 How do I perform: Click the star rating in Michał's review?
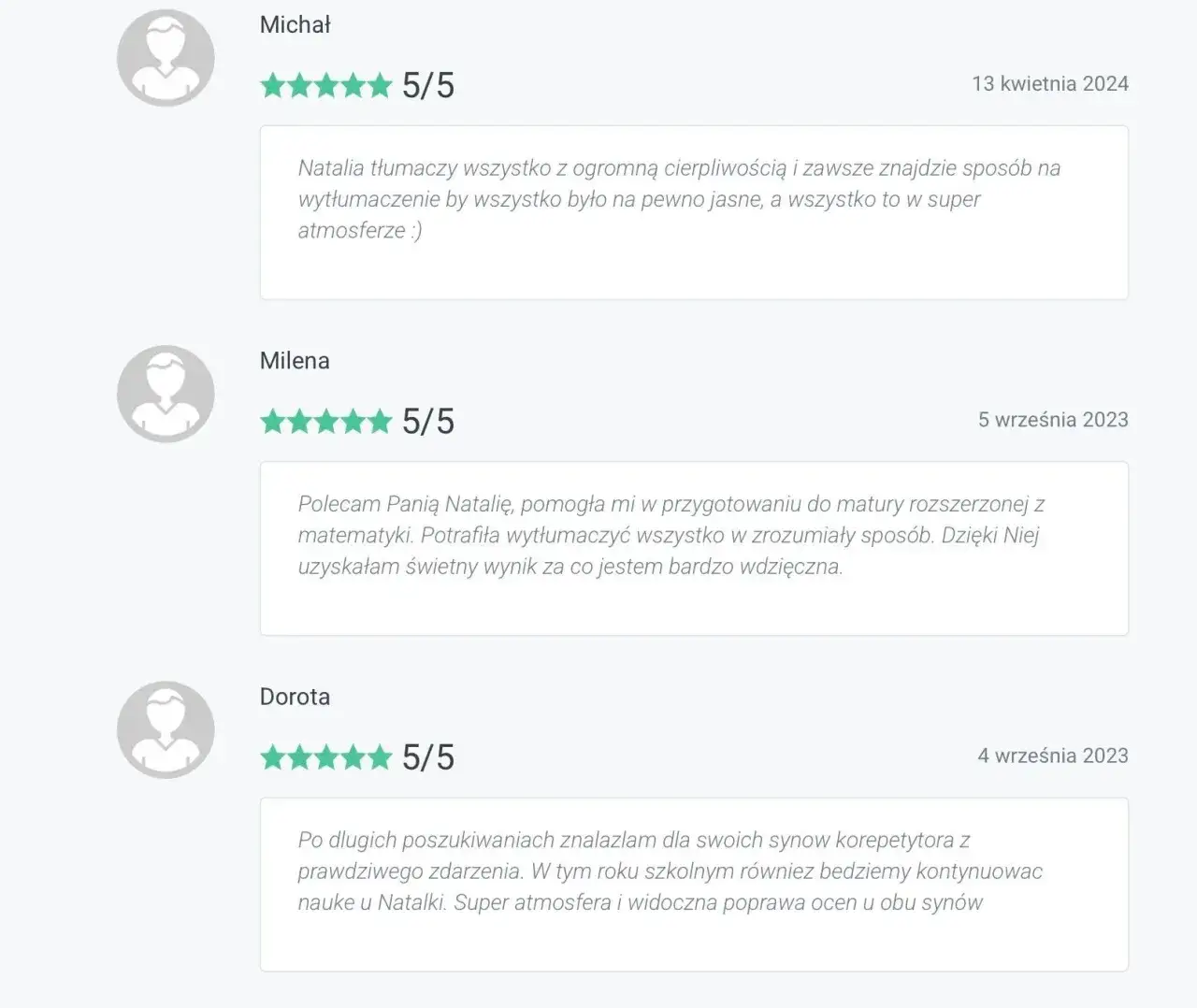click(x=325, y=86)
